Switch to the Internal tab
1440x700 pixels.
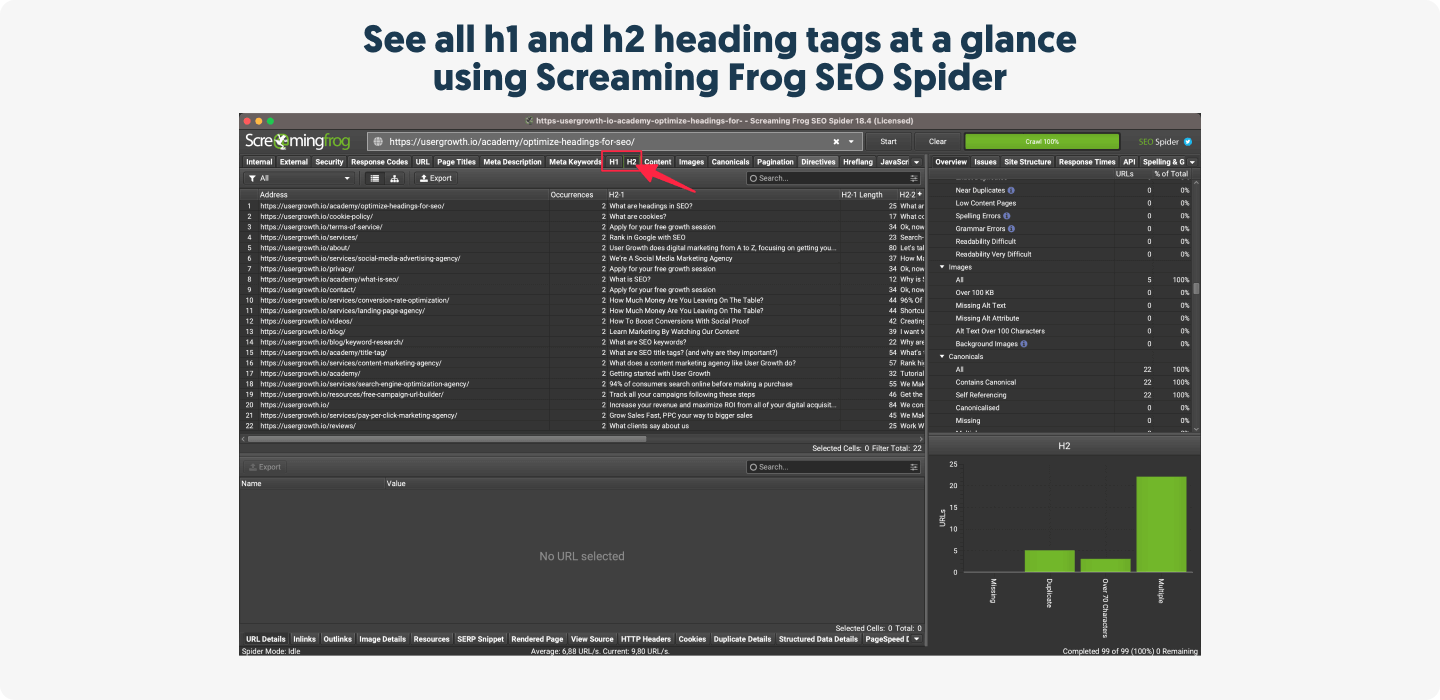259,162
